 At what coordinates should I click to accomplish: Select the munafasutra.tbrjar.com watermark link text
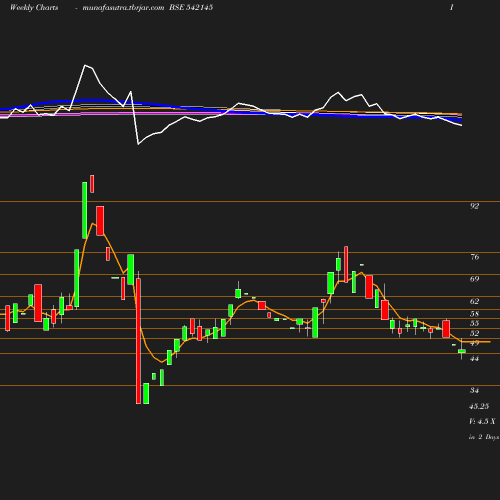(x=123, y=8)
